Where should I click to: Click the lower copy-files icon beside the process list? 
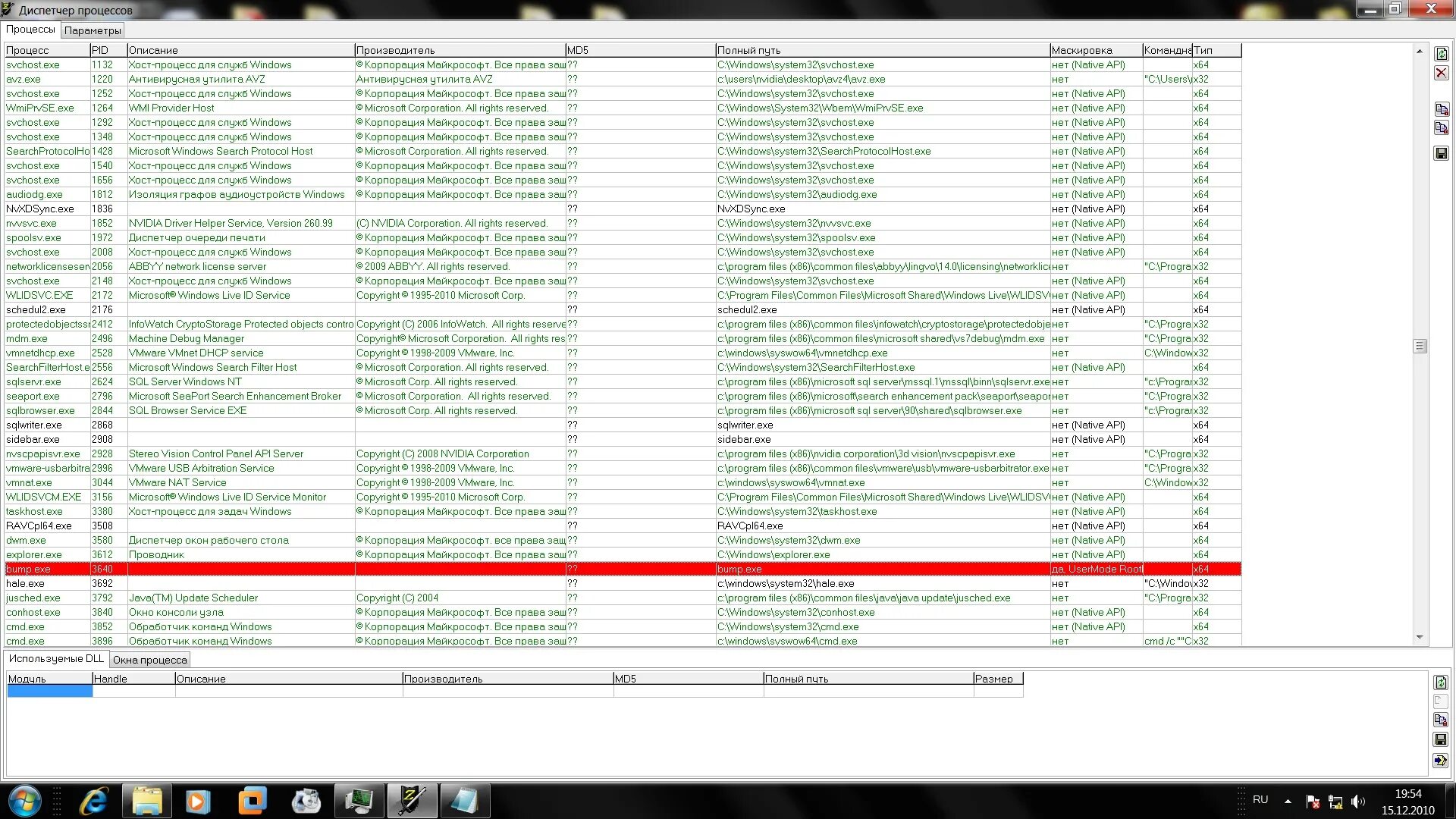pyautogui.click(x=1441, y=128)
